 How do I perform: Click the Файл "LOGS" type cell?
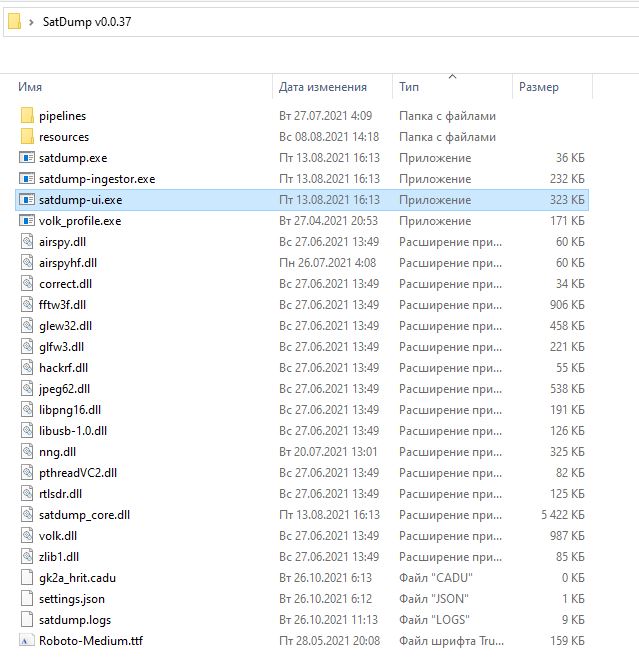[434, 619]
